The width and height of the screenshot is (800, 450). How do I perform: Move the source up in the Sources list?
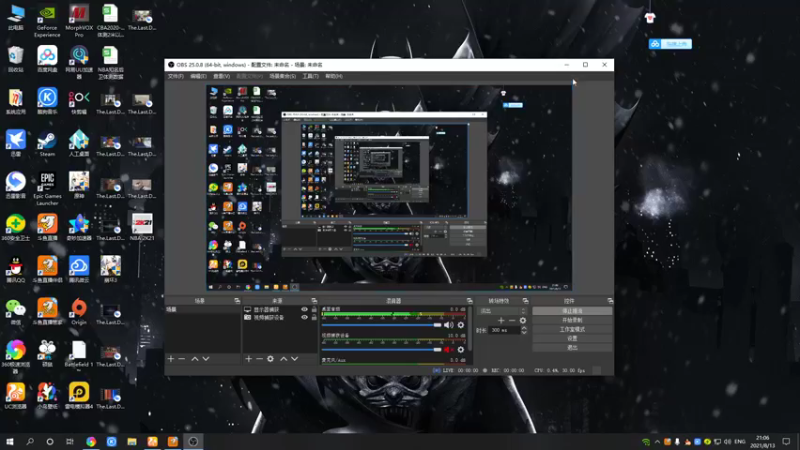pyautogui.click(x=284, y=359)
